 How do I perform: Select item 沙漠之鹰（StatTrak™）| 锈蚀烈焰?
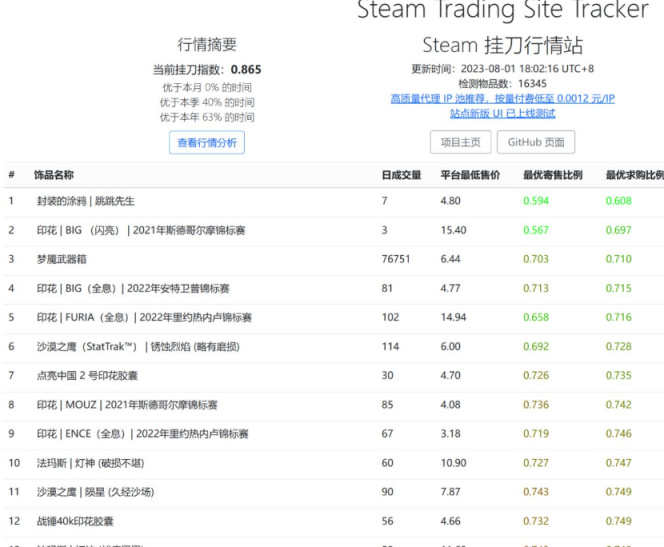138,347
